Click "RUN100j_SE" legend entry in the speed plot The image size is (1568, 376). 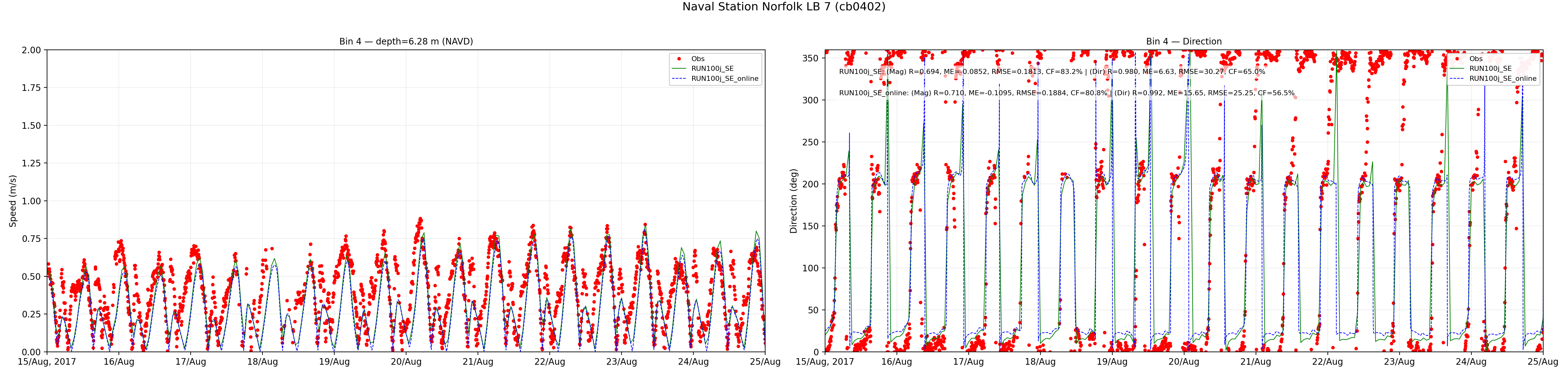coord(712,69)
